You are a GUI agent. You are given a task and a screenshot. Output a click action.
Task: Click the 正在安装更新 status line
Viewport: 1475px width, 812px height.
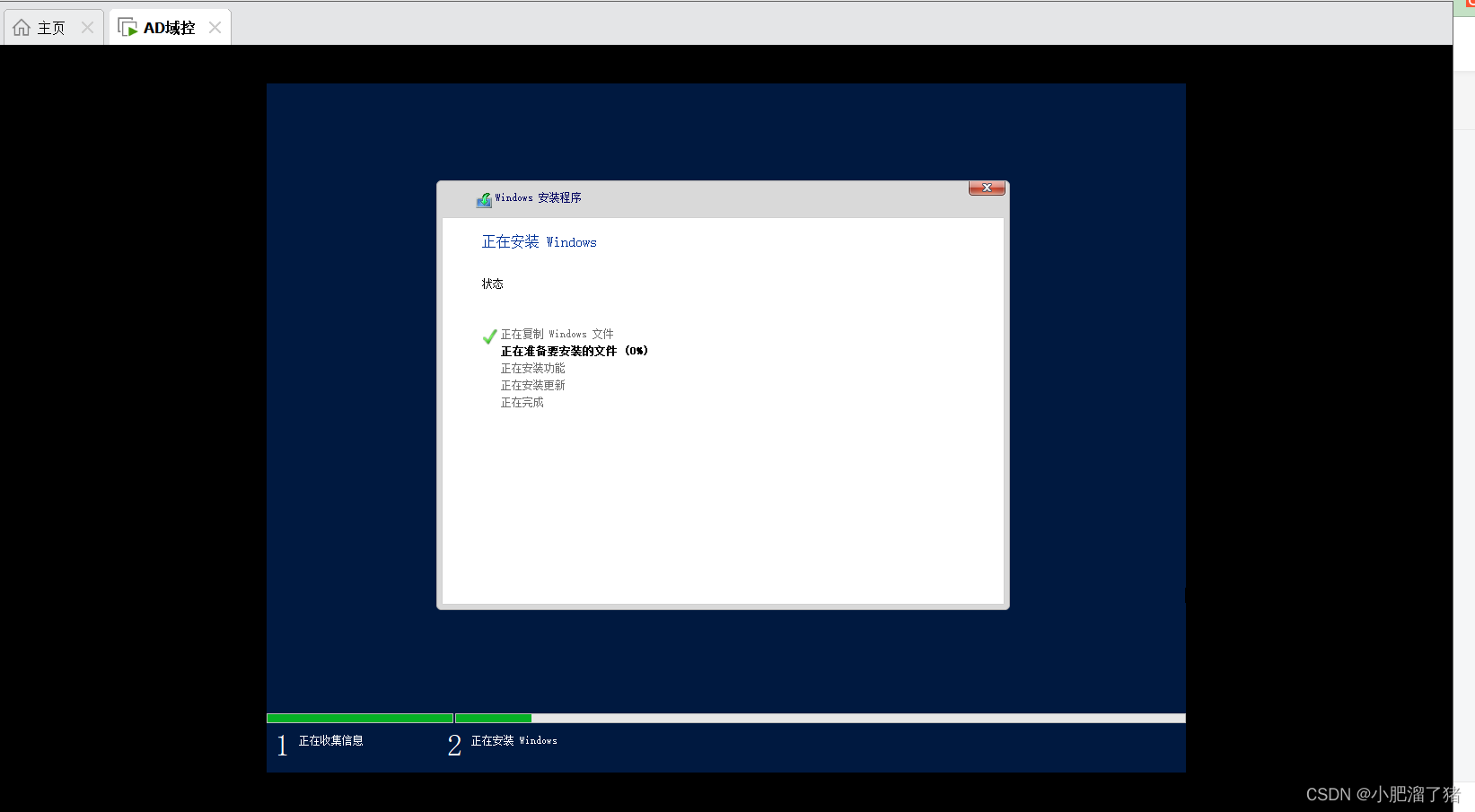coord(533,385)
